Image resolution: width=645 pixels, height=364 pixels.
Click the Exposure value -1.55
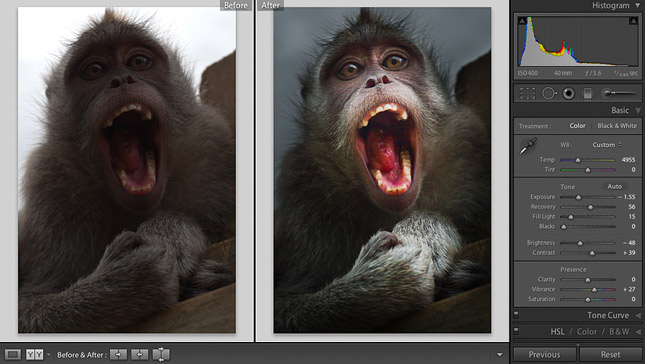pyautogui.click(x=626, y=197)
